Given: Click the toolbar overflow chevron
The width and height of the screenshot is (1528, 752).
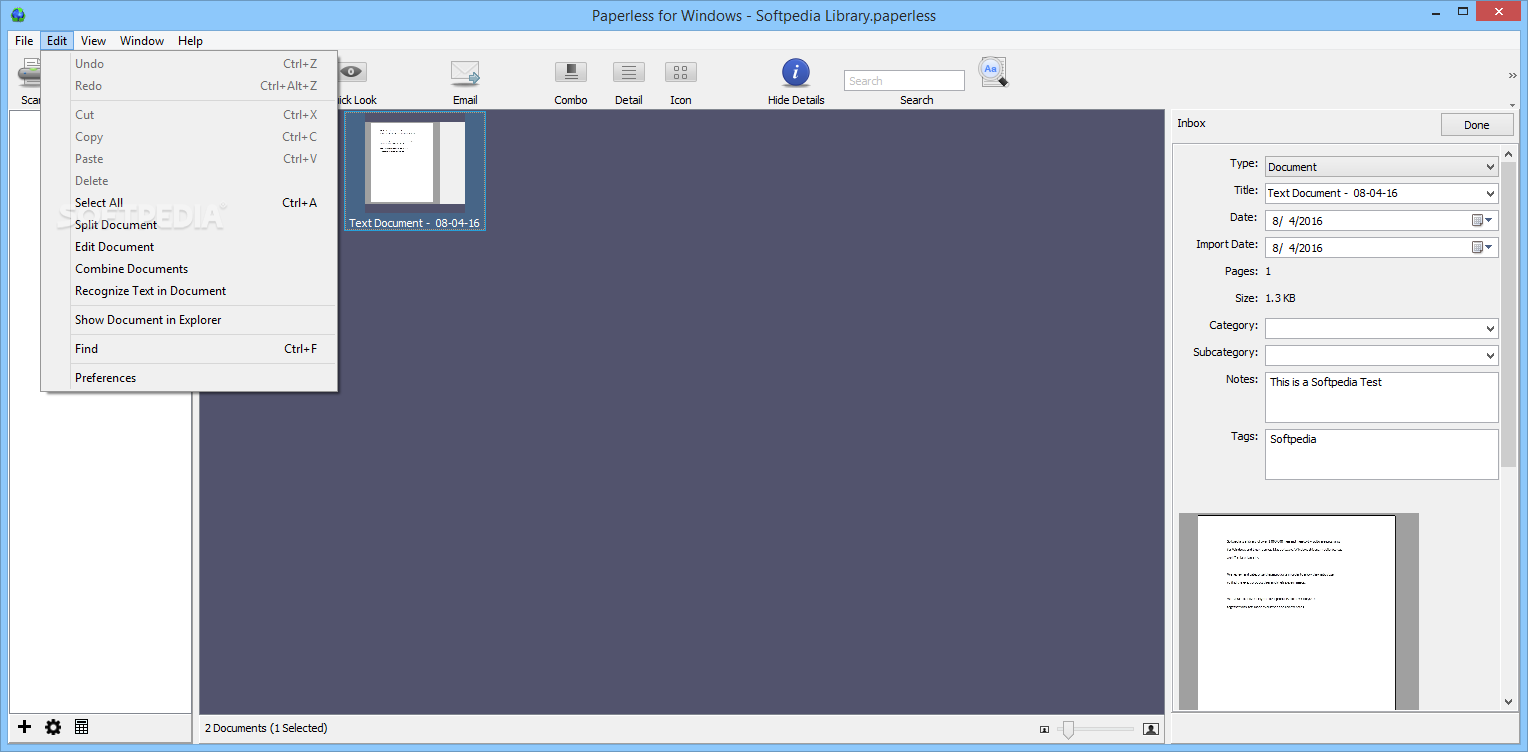Looking at the screenshot, I should pyautogui.click(x=1512, y=75).
